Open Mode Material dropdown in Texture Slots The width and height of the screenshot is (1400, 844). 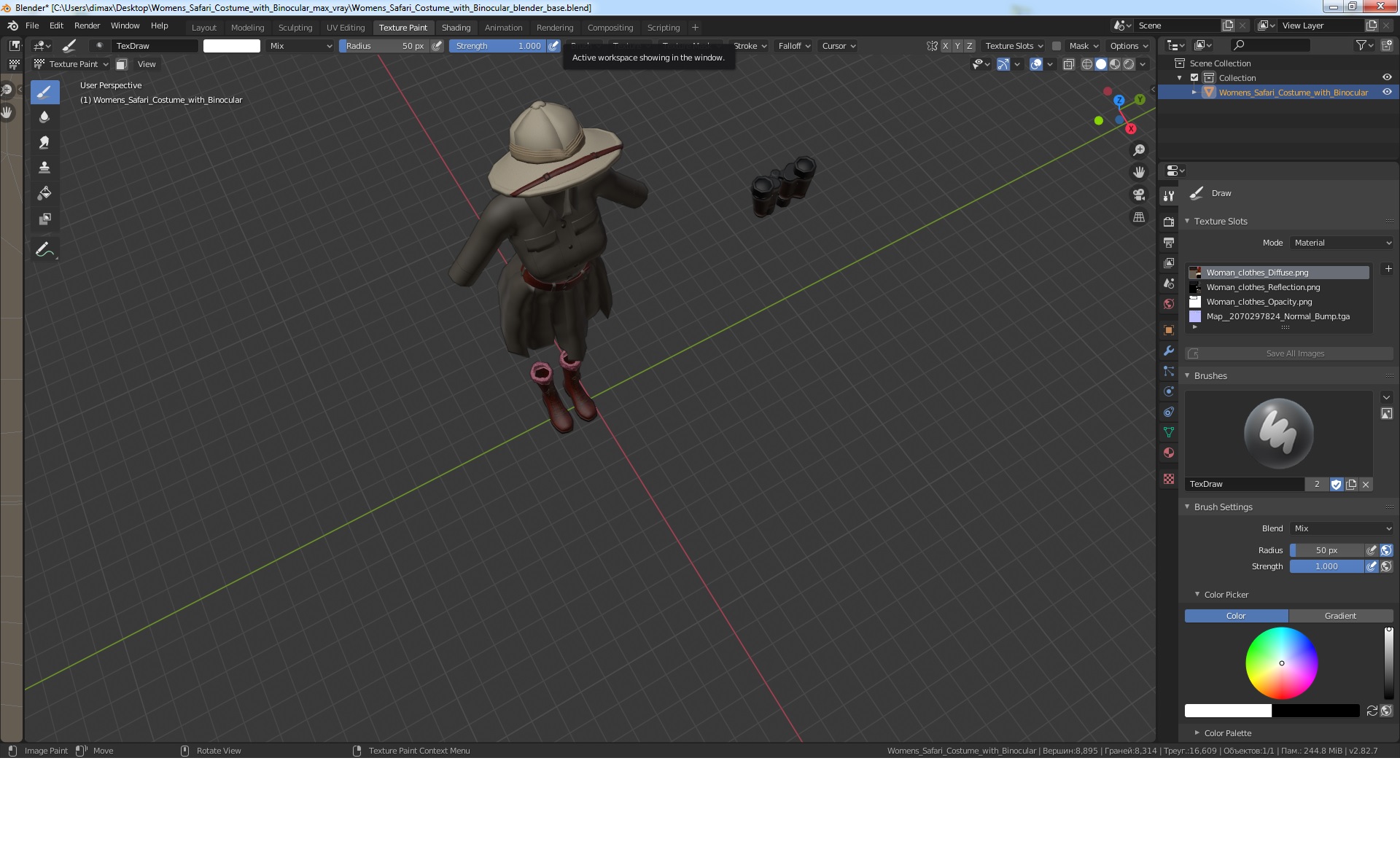point(1342,243)
